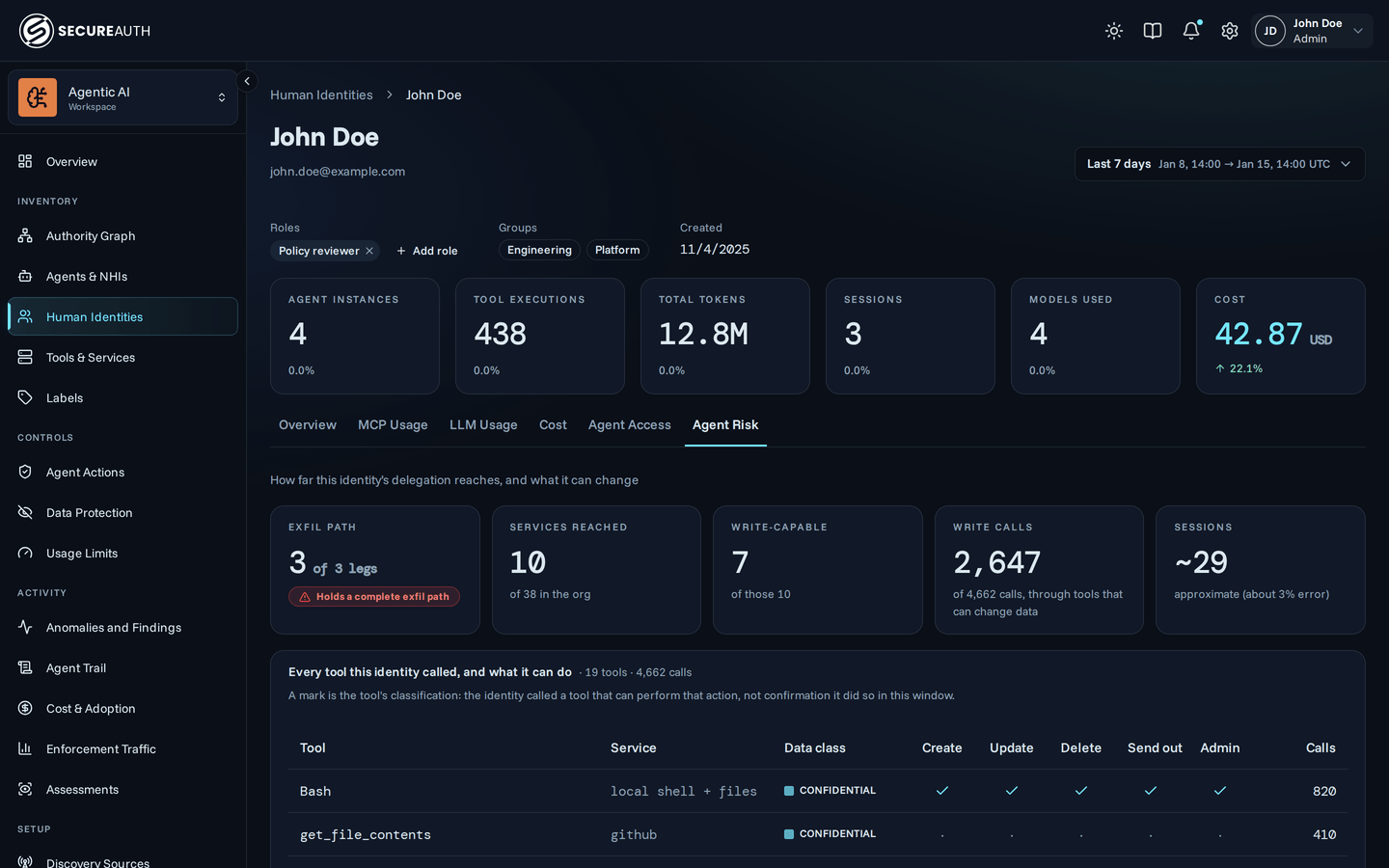Viewport: 1389px width, 868px height.
Task: Toggle light theme with the sun icon
Action: click(1114, 31)
